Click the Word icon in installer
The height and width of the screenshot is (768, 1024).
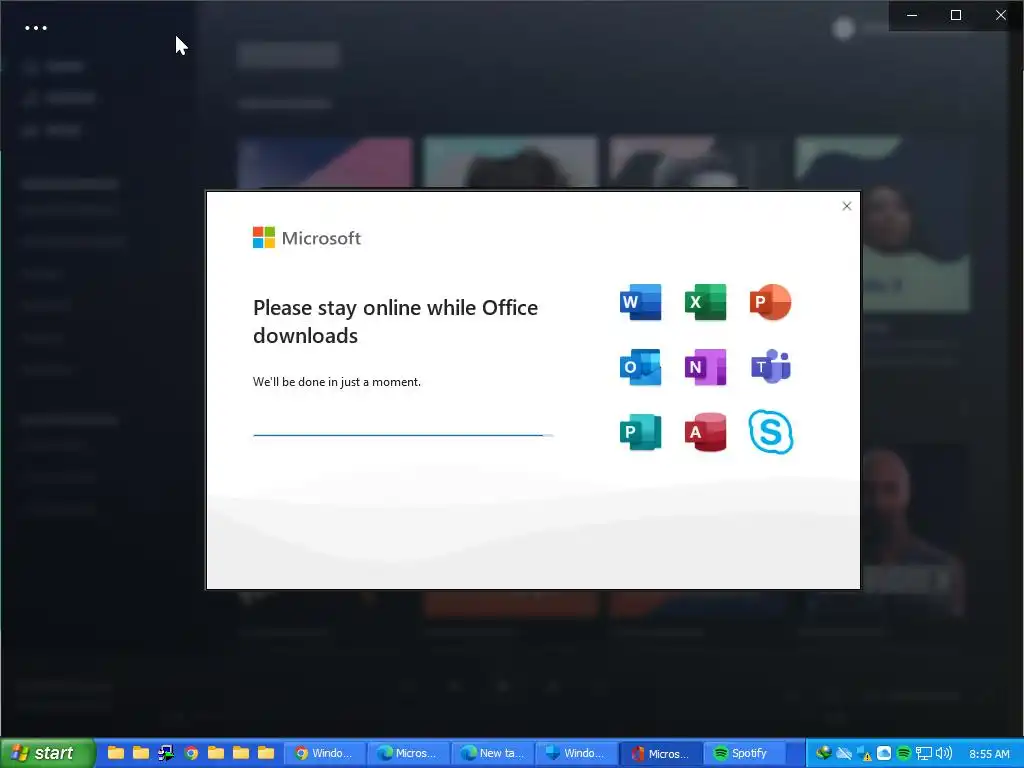point(640,302)
